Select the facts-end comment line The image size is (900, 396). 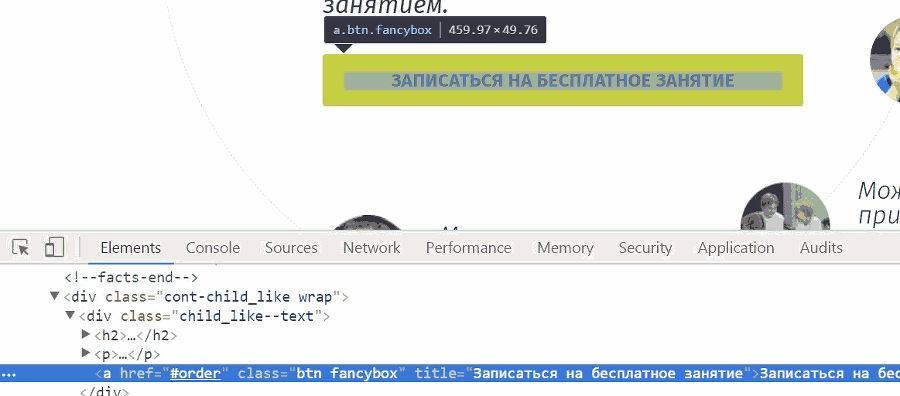131,278
